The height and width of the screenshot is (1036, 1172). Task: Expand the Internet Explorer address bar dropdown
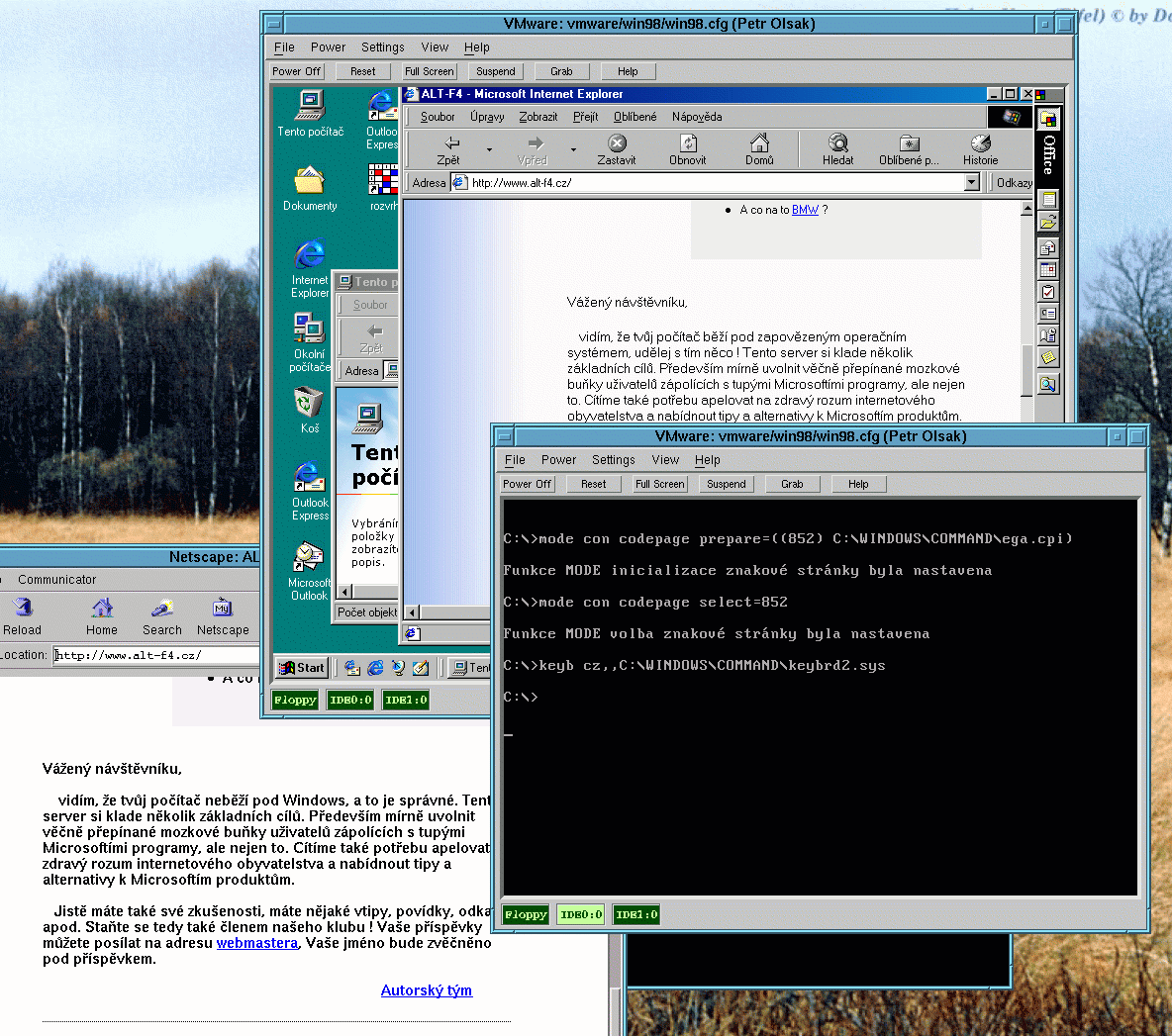click(971, 182)
